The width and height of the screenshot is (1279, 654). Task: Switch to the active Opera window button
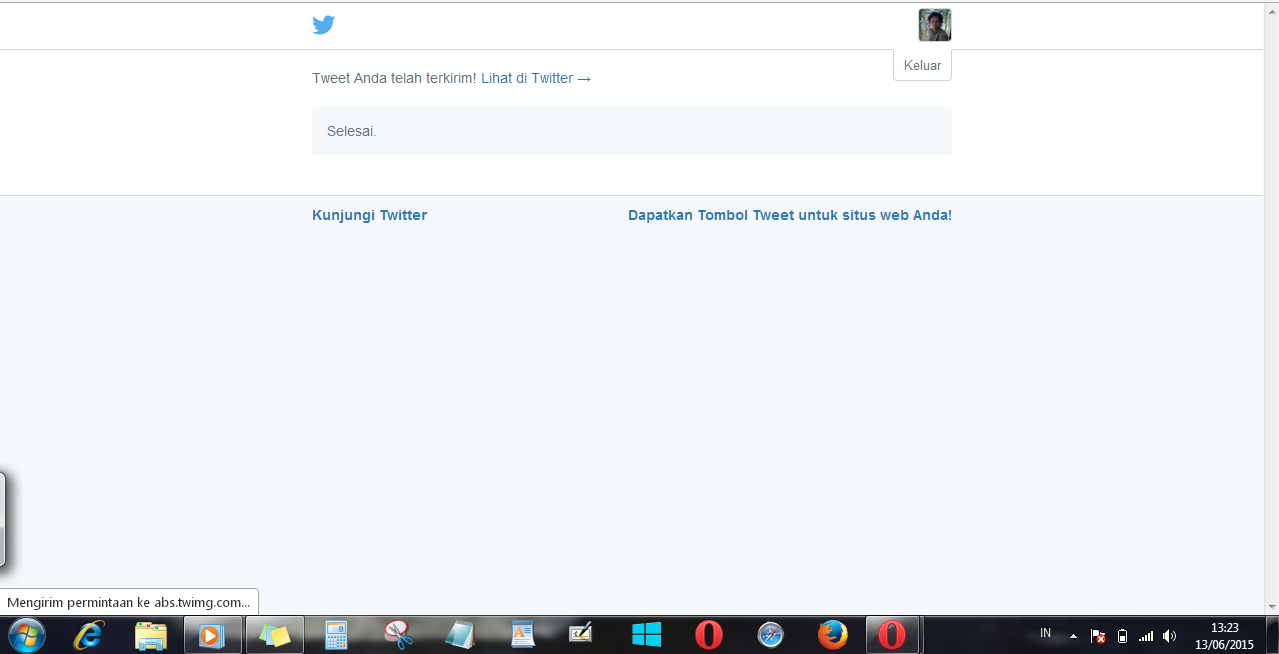pyautogui.click(x=893, y=635)
